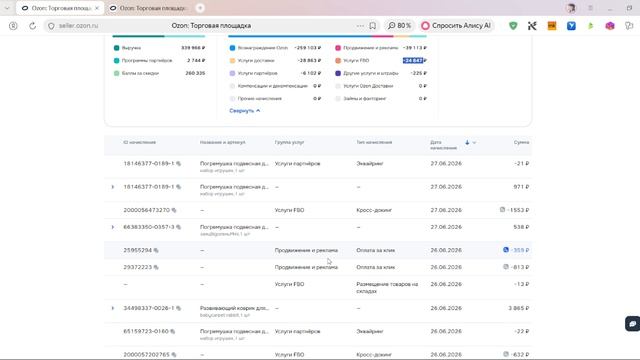640x360 pixels.
Task: Open blue document icon beside −359 ₽
Action: 506,249
